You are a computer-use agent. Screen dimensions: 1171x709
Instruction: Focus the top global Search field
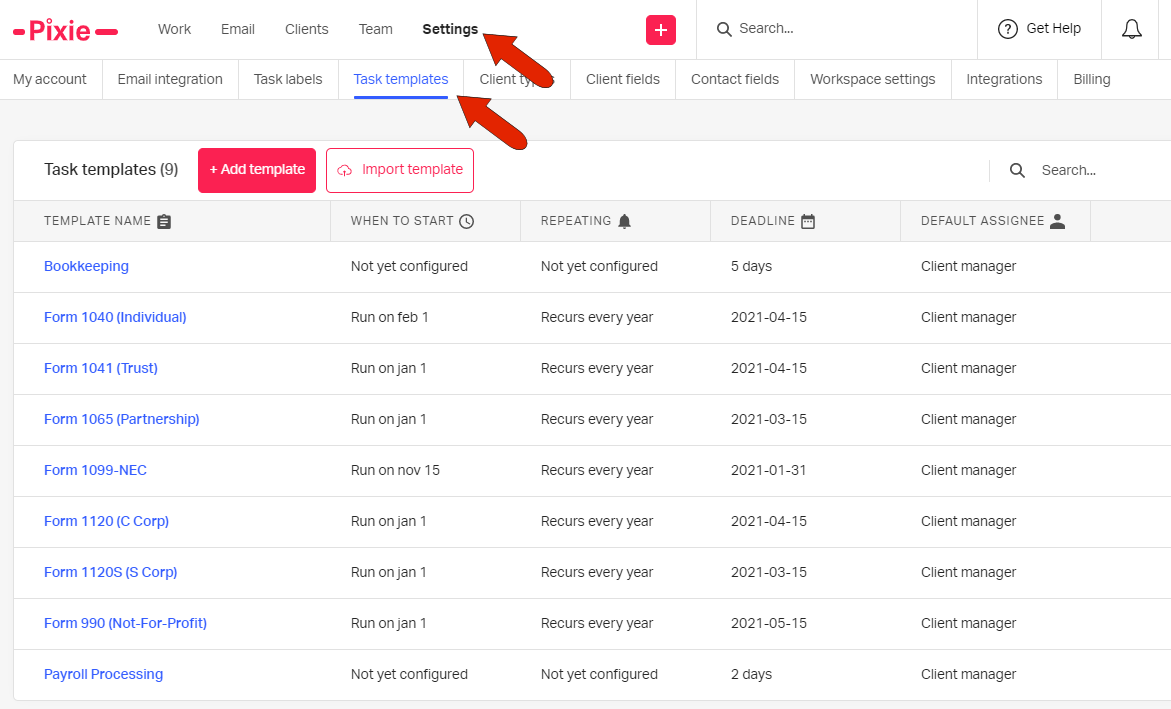tap(836, 29)
